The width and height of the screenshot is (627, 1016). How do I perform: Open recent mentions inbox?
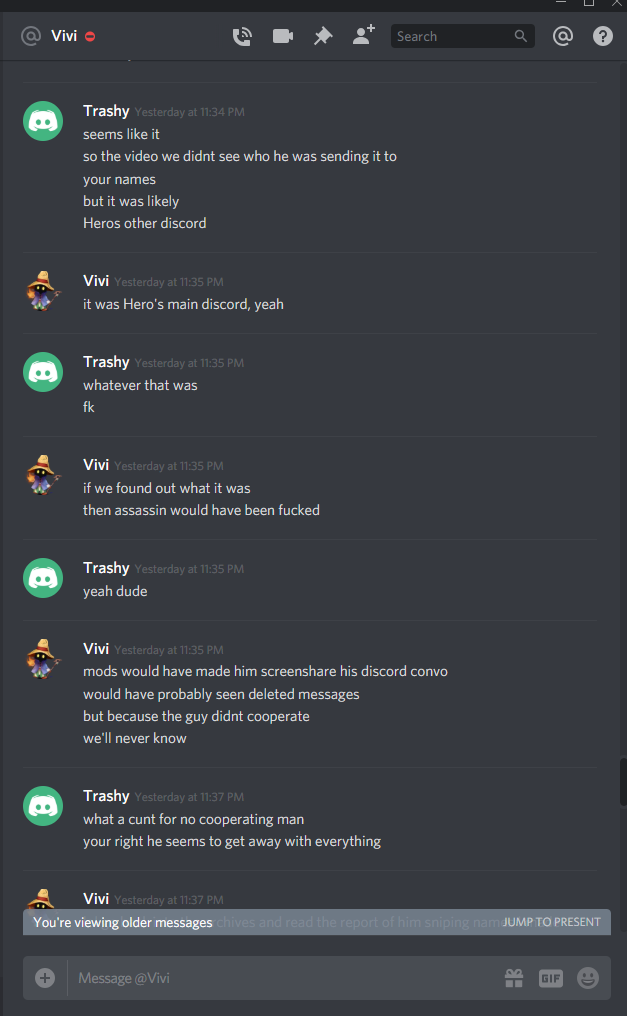point(563,36)
